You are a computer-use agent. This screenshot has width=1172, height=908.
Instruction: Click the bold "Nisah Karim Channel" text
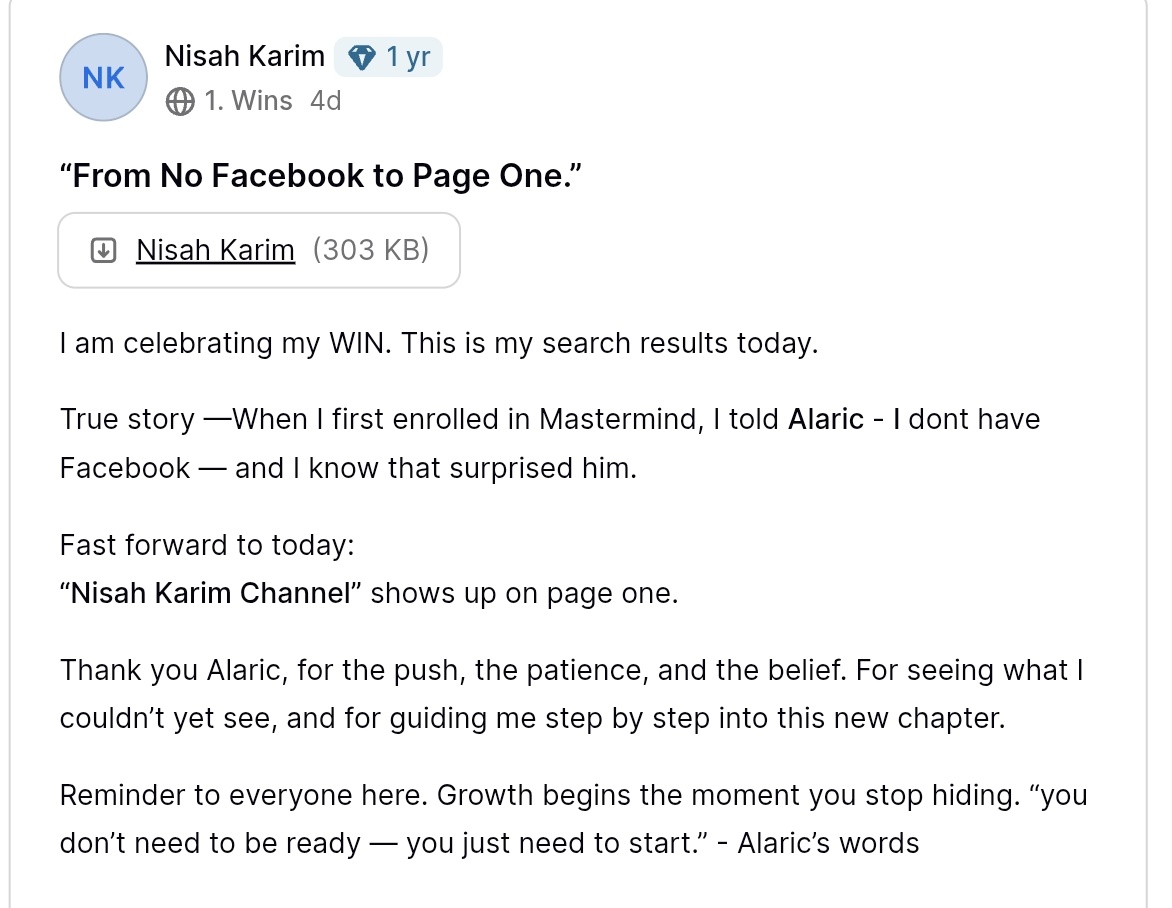pos(211,593)
